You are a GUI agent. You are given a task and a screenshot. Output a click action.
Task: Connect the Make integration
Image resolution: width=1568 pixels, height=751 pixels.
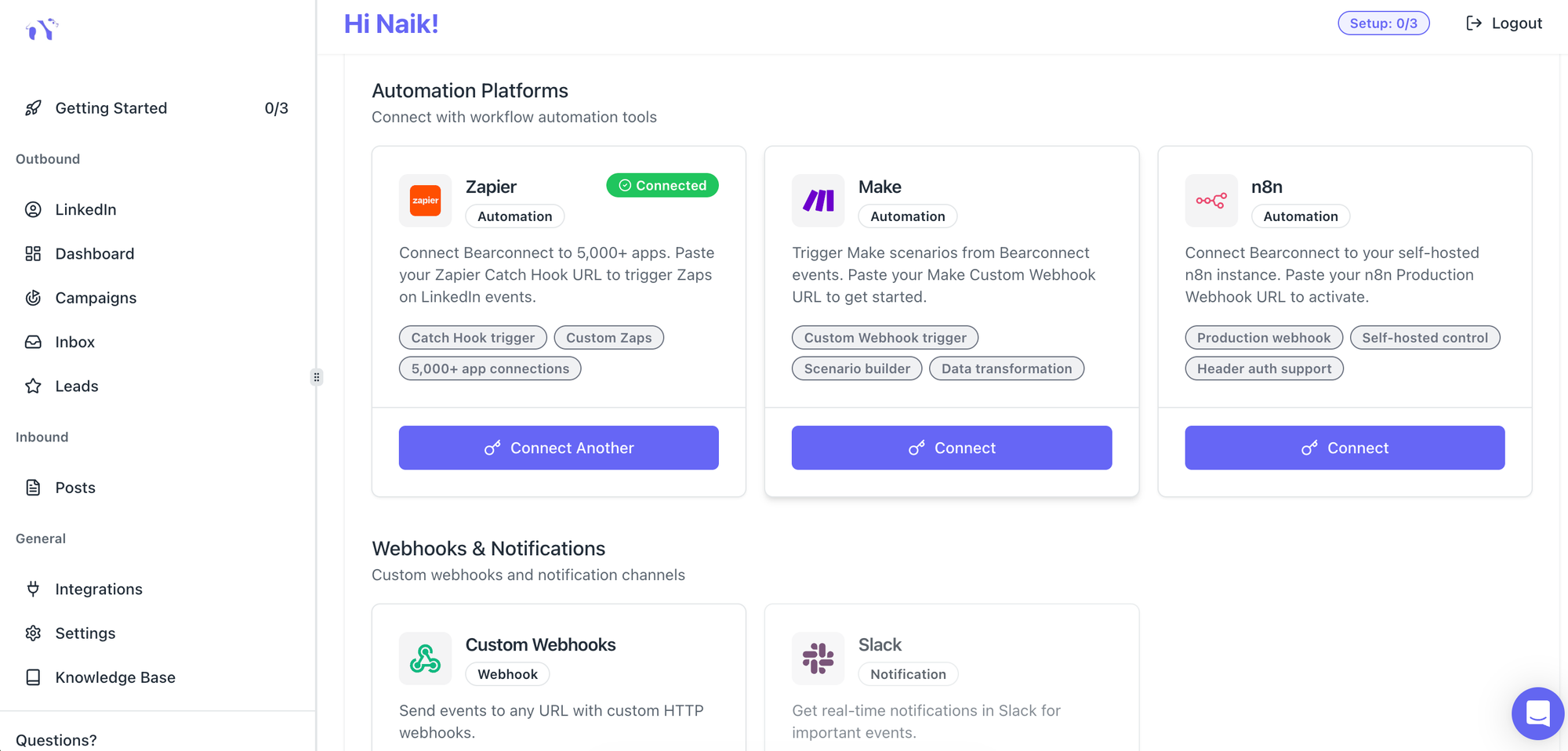coord(951,448)
